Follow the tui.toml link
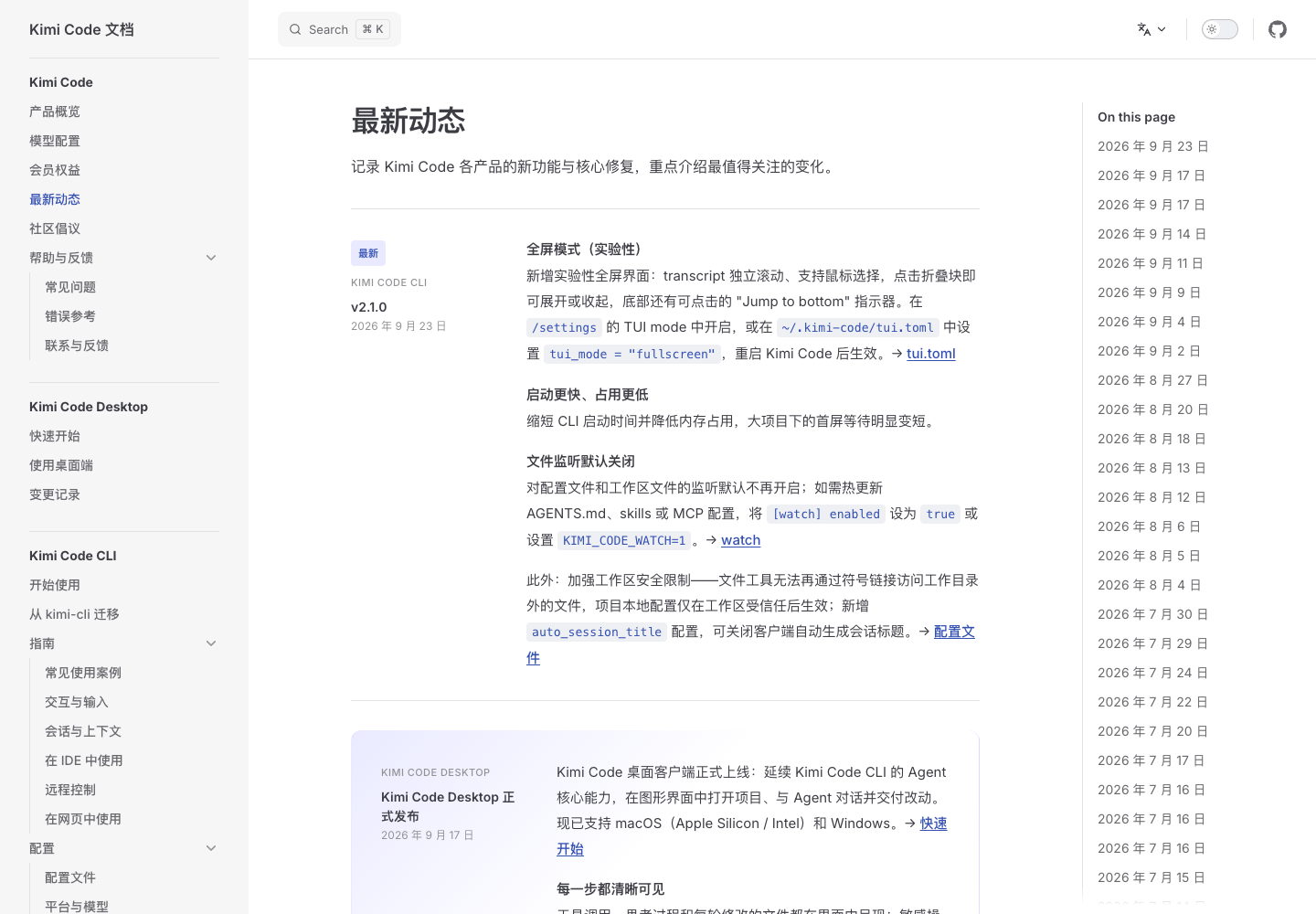1316x914 pixels. point(930,354)
